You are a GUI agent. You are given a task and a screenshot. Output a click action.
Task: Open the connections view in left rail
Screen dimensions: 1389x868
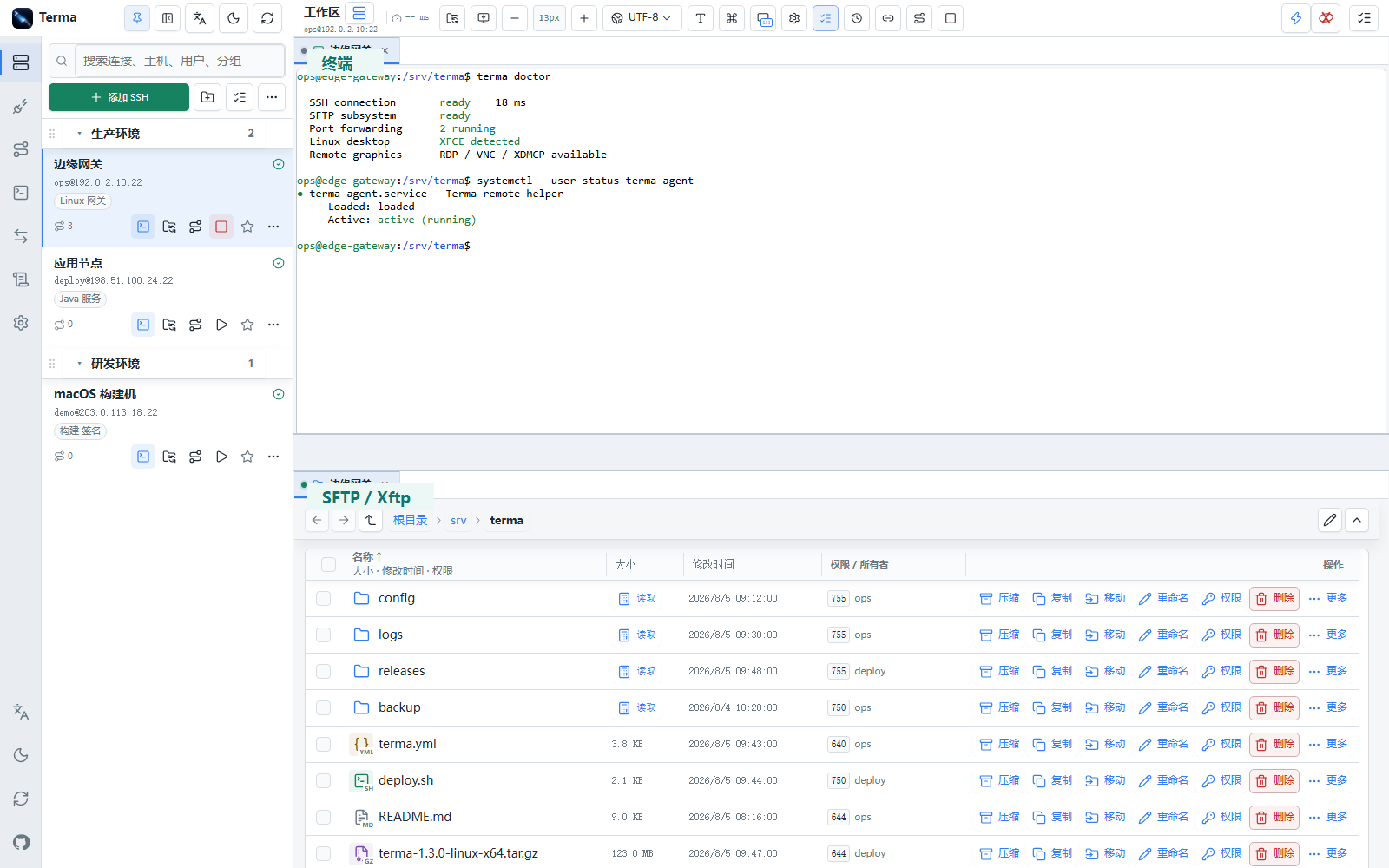[x=21, y=62]
